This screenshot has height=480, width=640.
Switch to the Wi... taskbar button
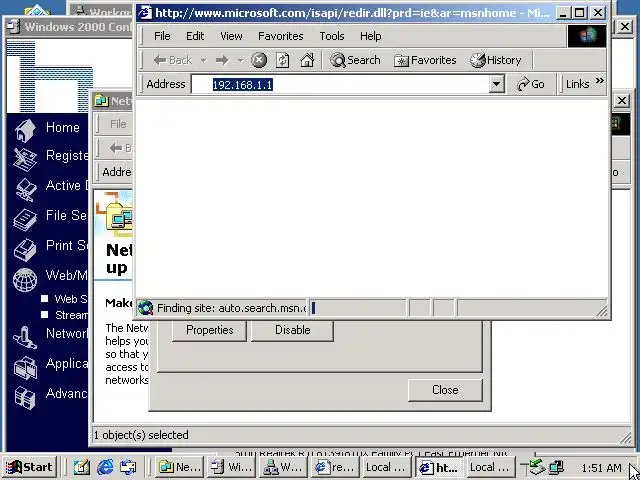click(x=231, y=467)
